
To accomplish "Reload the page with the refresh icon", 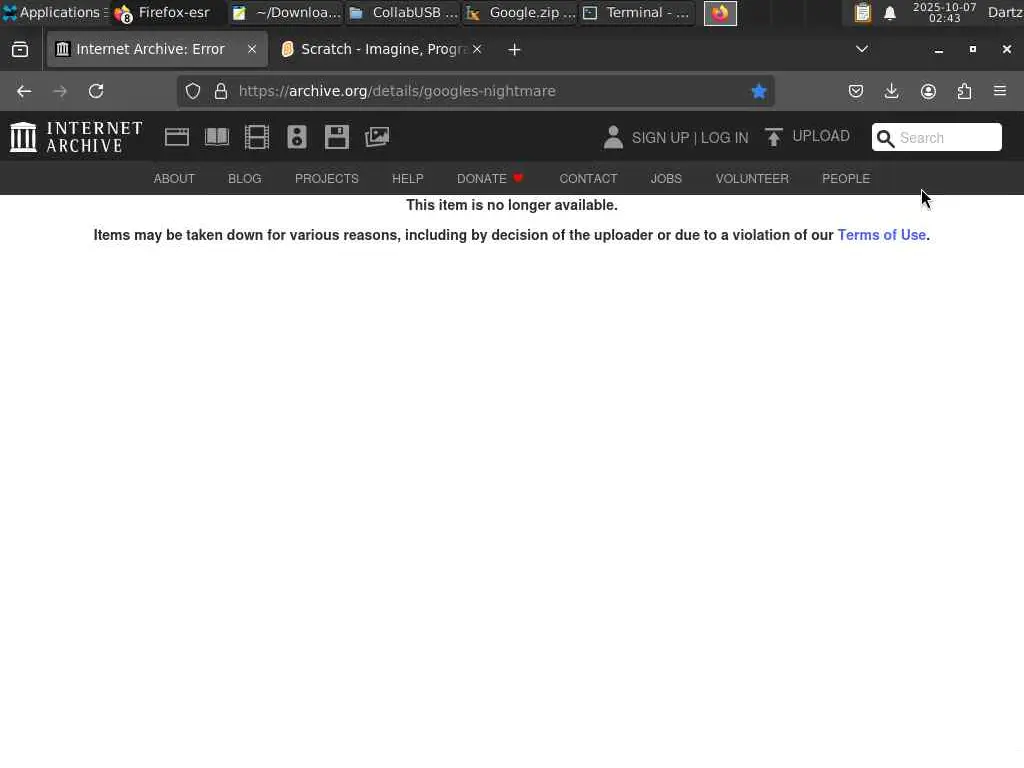I will pos(96,91).
